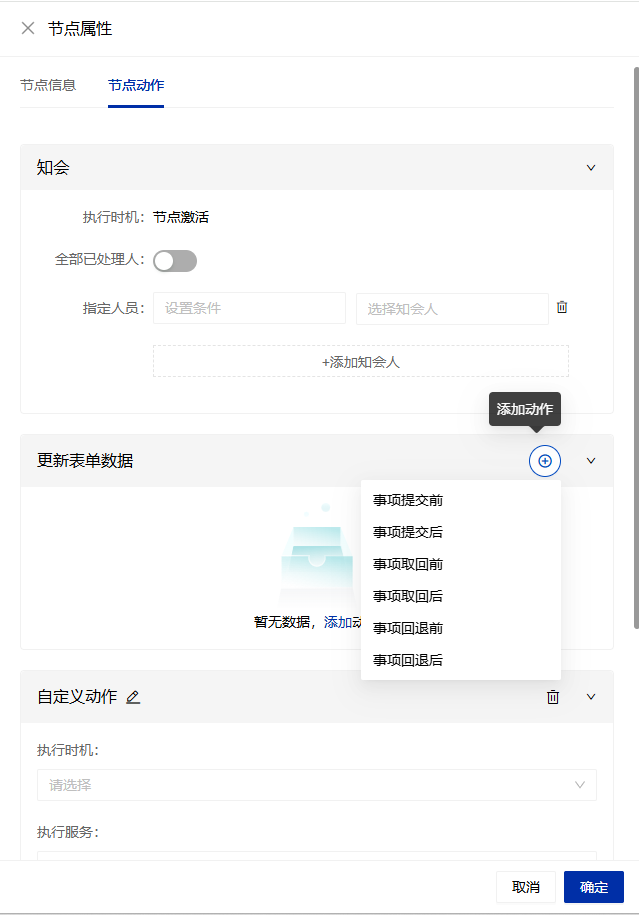Collapse the 知会 section
Viewport: 639px width, 915px height.
click(x=590, y=168)
